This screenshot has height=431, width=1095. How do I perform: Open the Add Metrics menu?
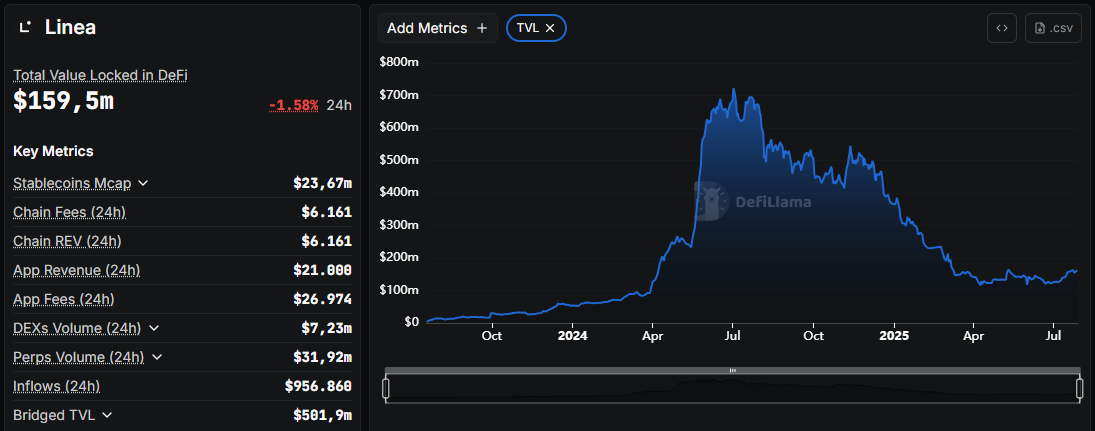438,28
